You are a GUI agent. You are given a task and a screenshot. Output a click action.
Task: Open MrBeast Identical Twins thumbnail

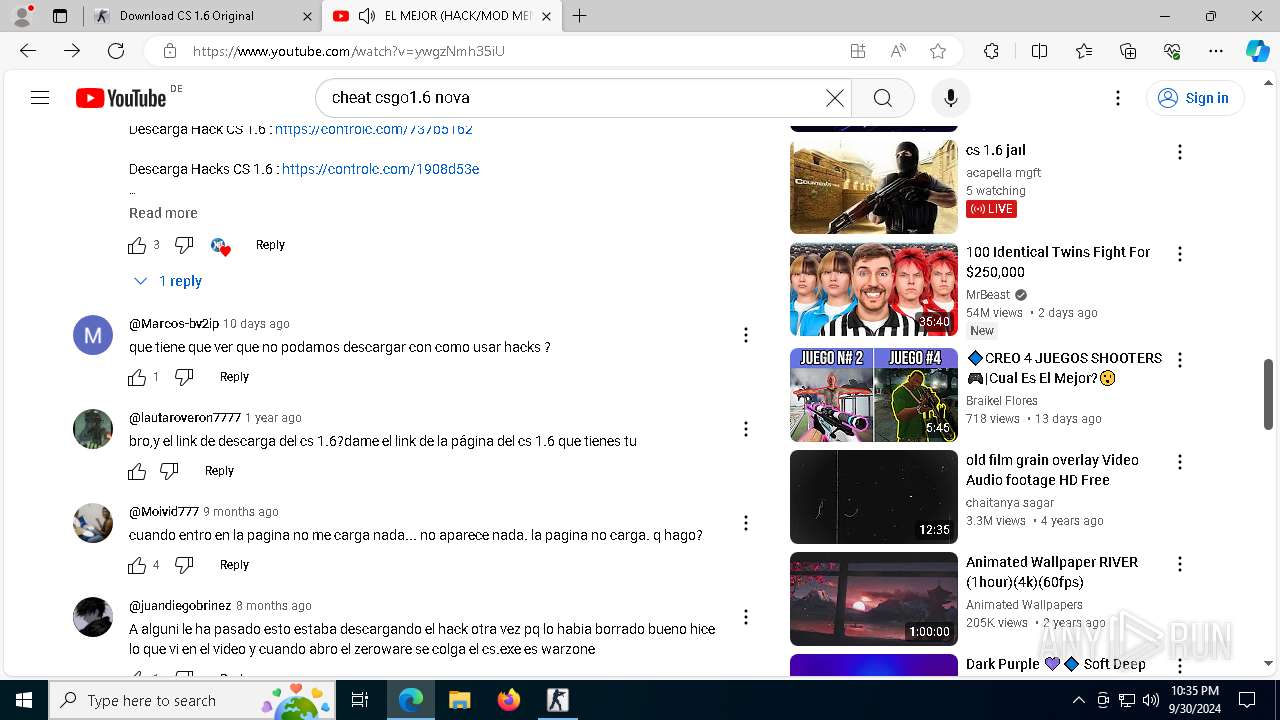[874, 289]
